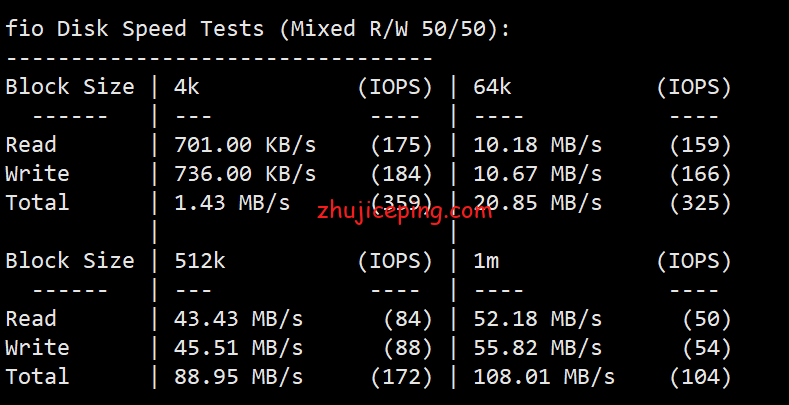The width and height of the screenshot is (789, 405).
Task: Click the 736.00 KB/s write value
Action: click(245, 174)
